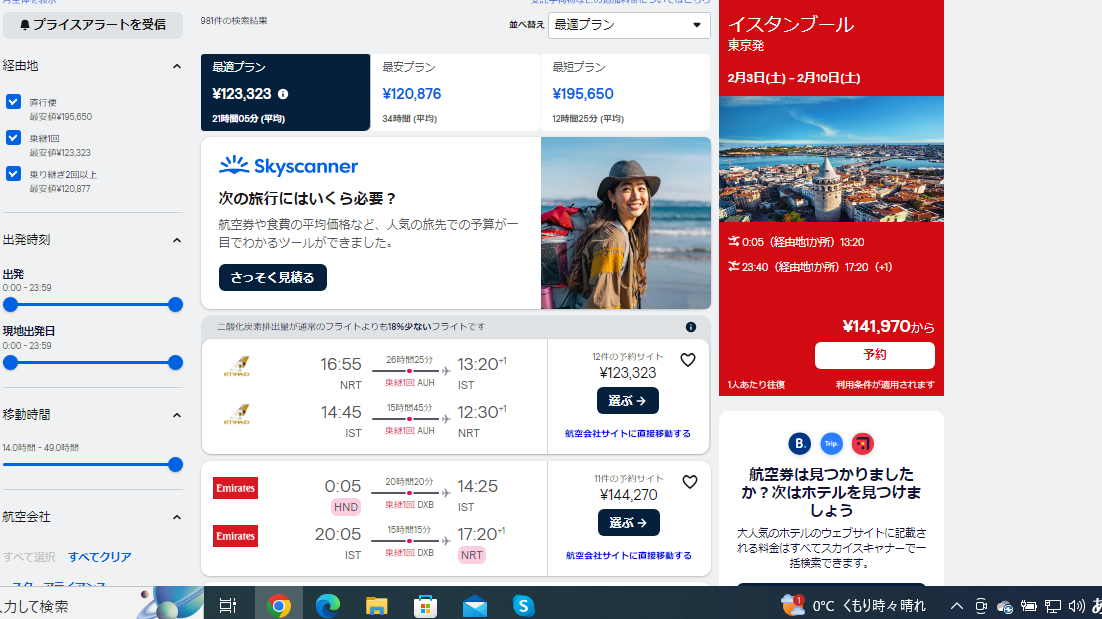Click the プライスアラートを受信 button

tap(93, 25)
